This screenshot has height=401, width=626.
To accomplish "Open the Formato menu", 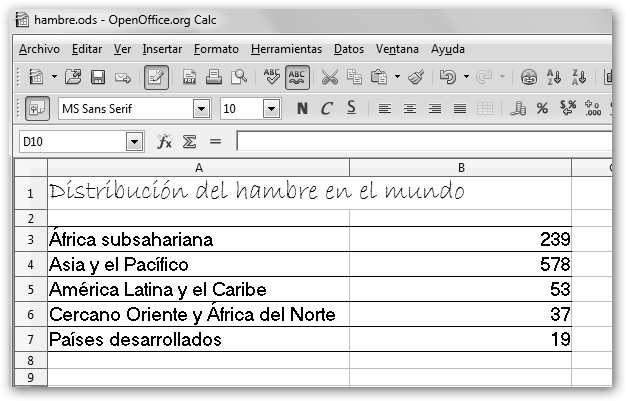I will [216, 48].
